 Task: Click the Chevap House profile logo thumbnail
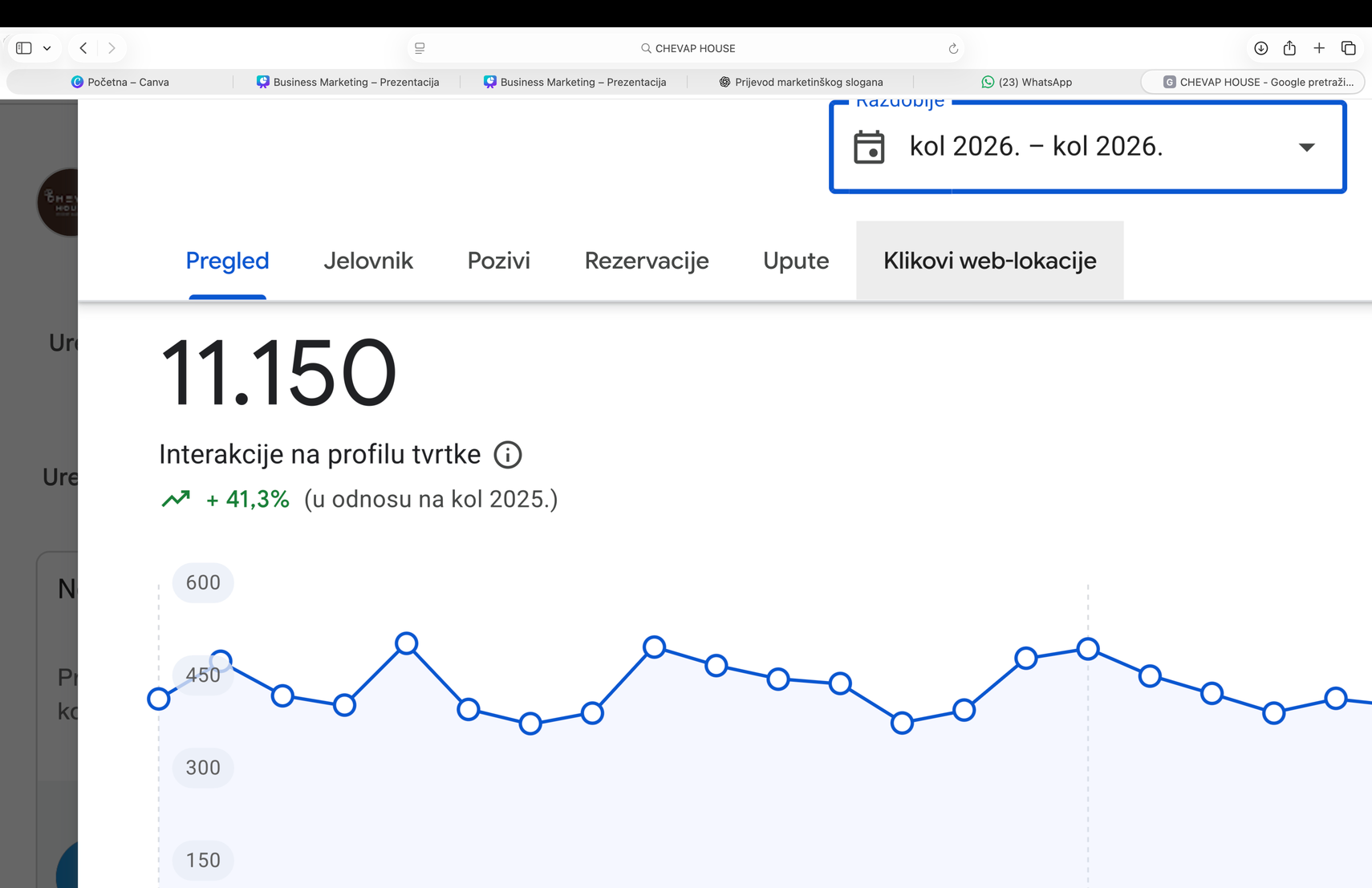click(x=58, y=202)
